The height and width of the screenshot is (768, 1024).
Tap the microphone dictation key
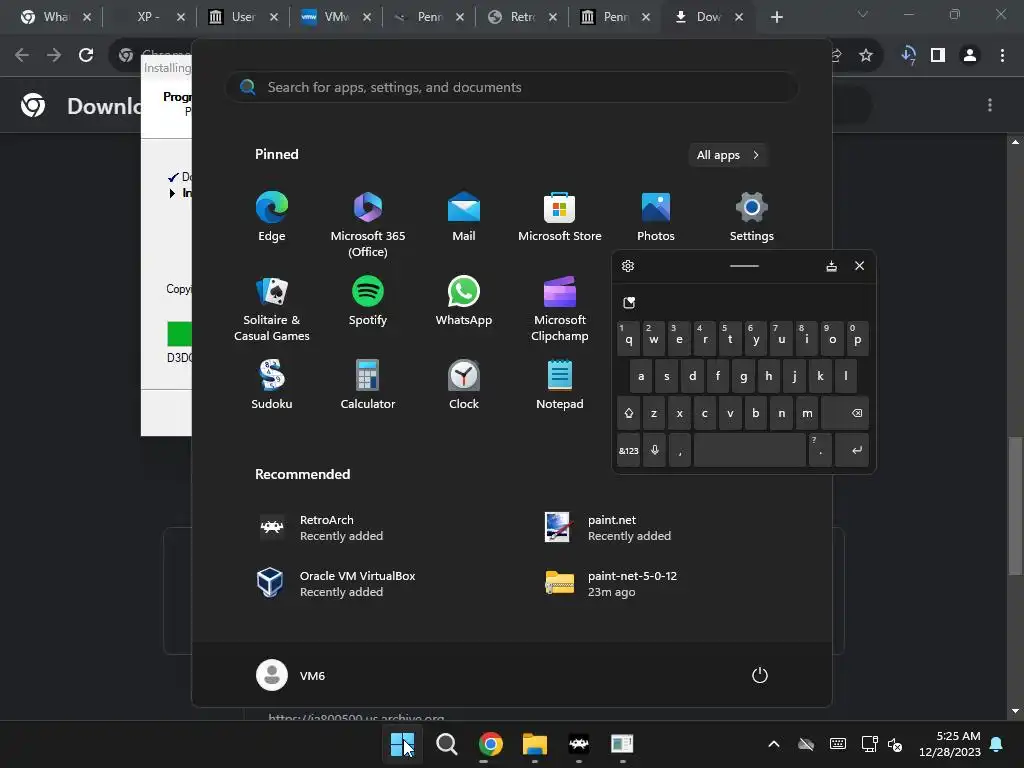(x=654, y=450)
